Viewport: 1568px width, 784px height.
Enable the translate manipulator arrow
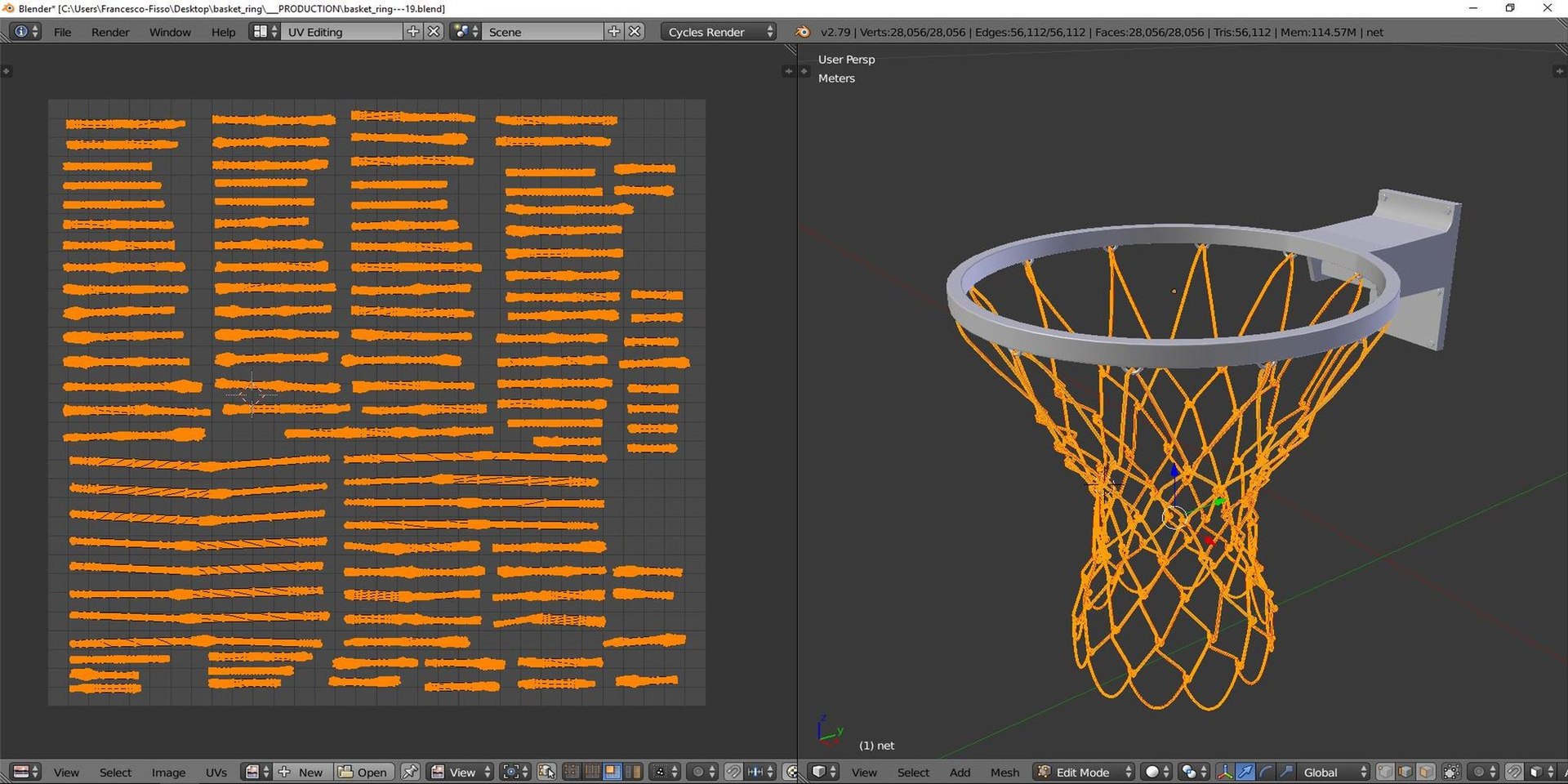[1245, 772]
